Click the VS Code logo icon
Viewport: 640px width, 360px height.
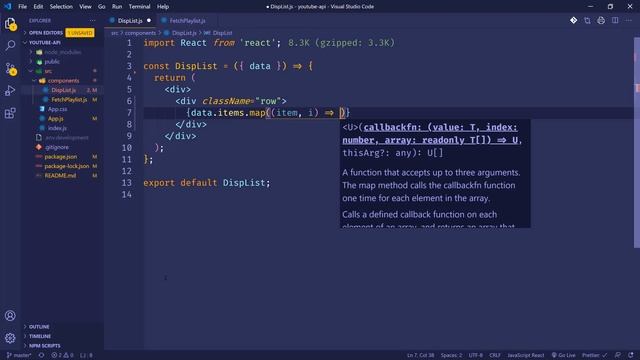7,6
